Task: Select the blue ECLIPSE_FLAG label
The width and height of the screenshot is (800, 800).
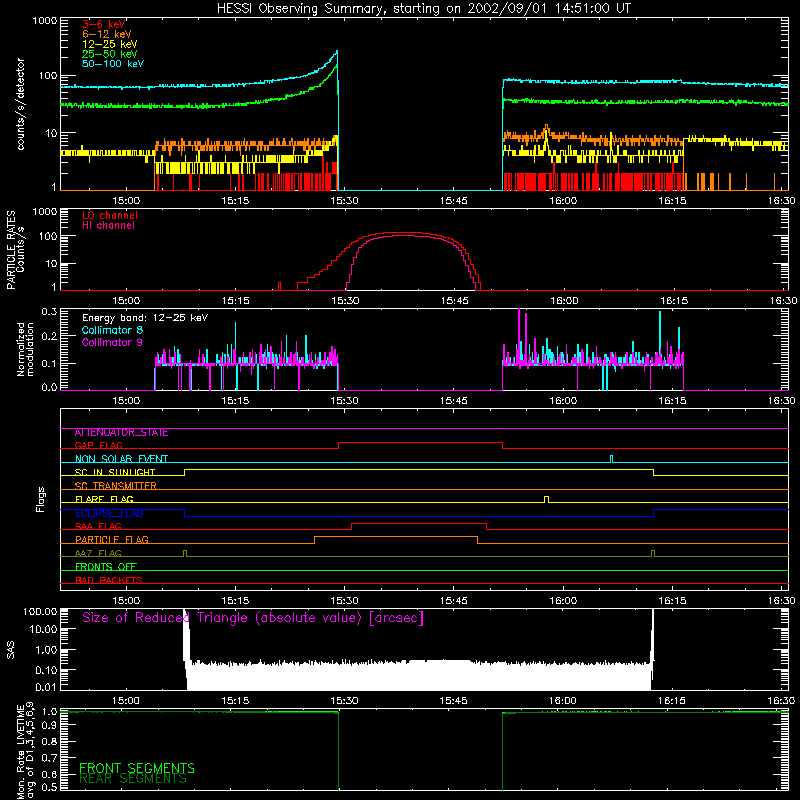Action: click(x=109, y=513)
